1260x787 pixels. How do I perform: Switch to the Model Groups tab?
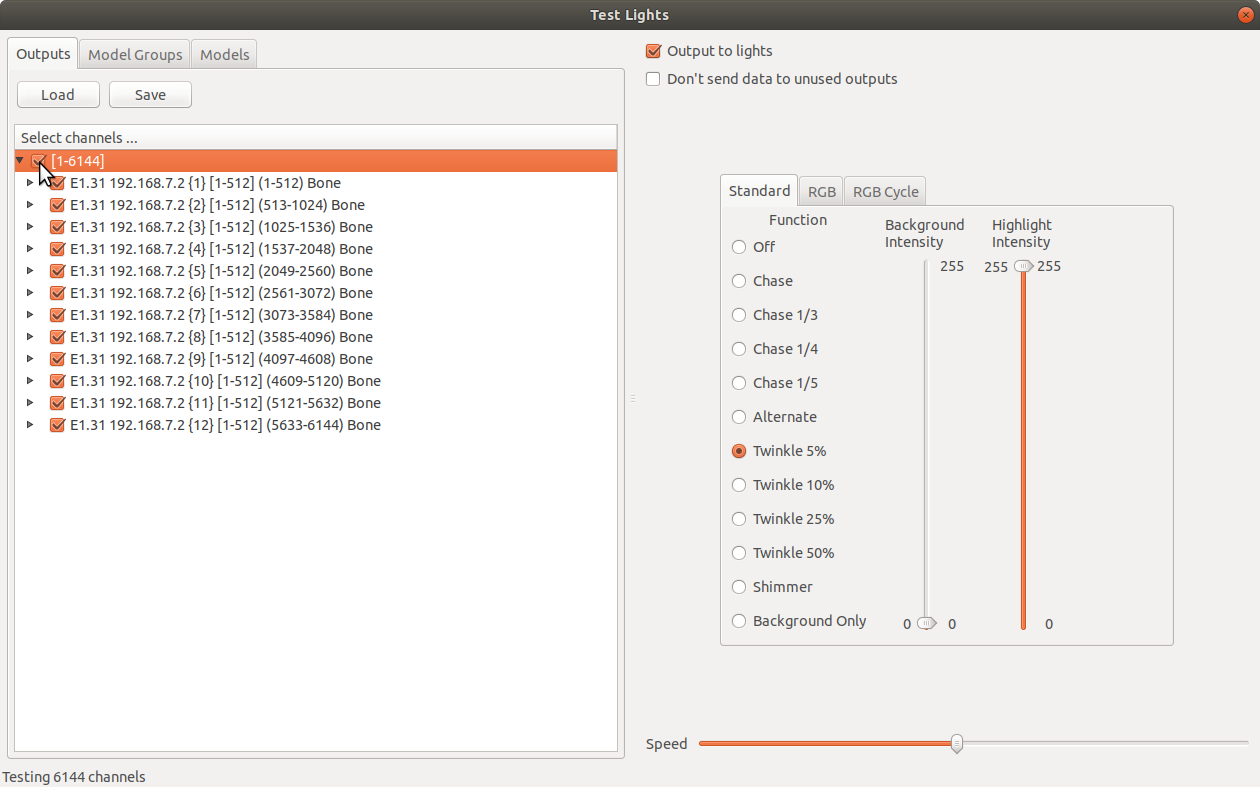(135, 54)
